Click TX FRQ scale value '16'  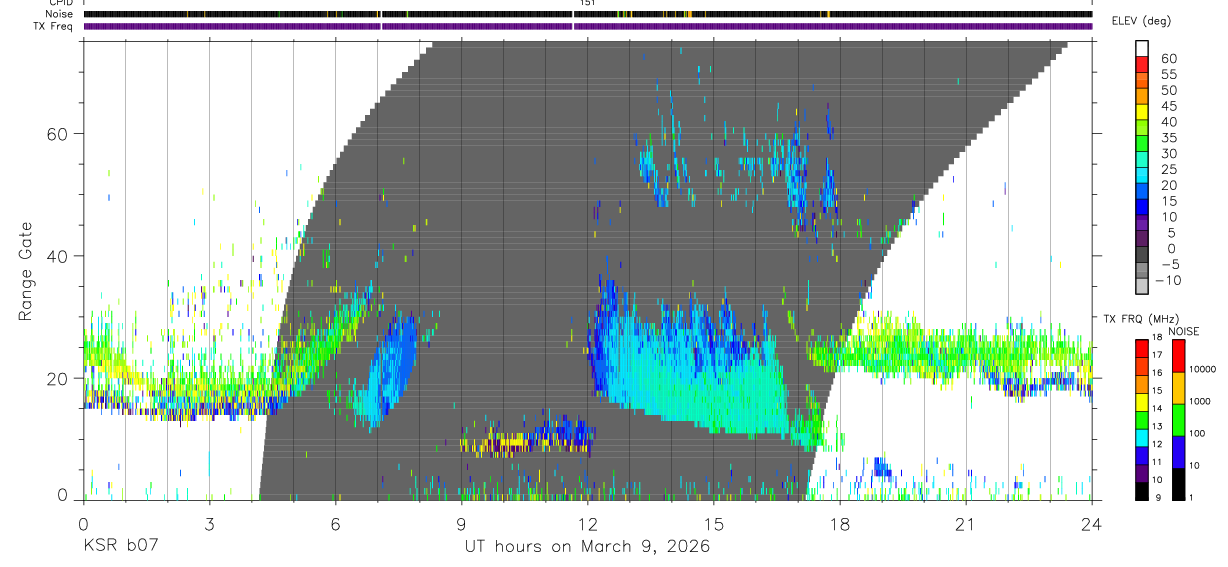coord(1156,373)
